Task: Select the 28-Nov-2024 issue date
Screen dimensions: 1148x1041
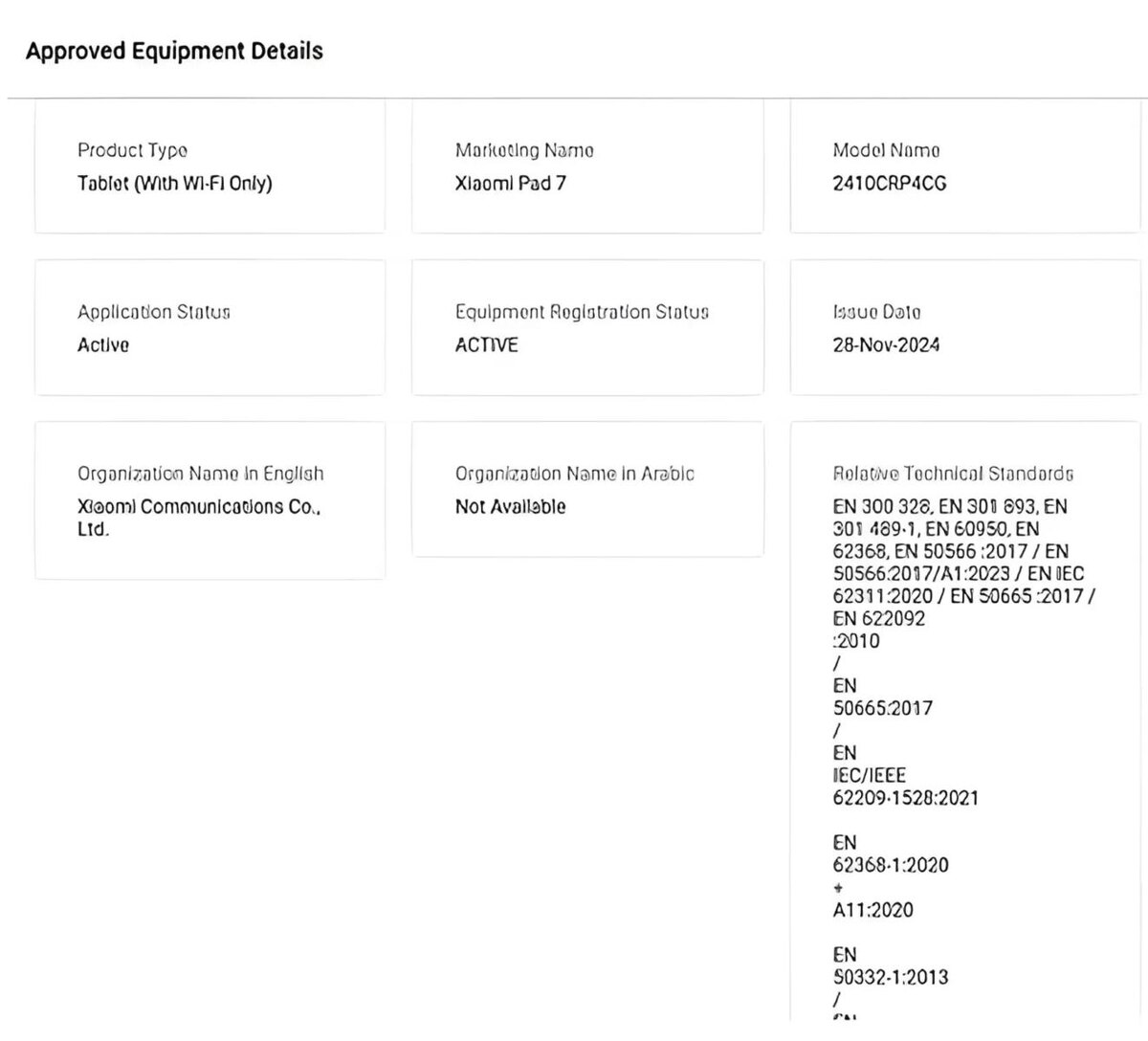Action: 886,344
